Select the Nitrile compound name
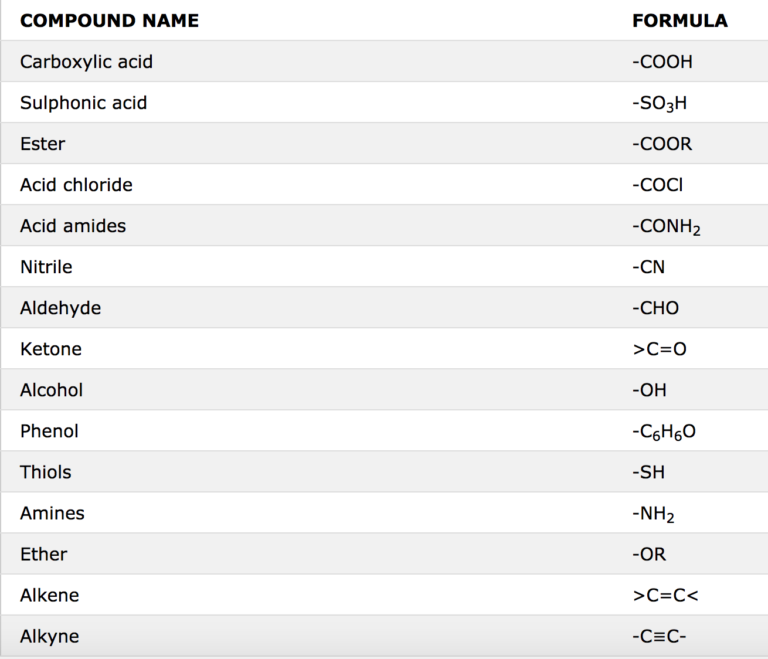 pos(46,267)
